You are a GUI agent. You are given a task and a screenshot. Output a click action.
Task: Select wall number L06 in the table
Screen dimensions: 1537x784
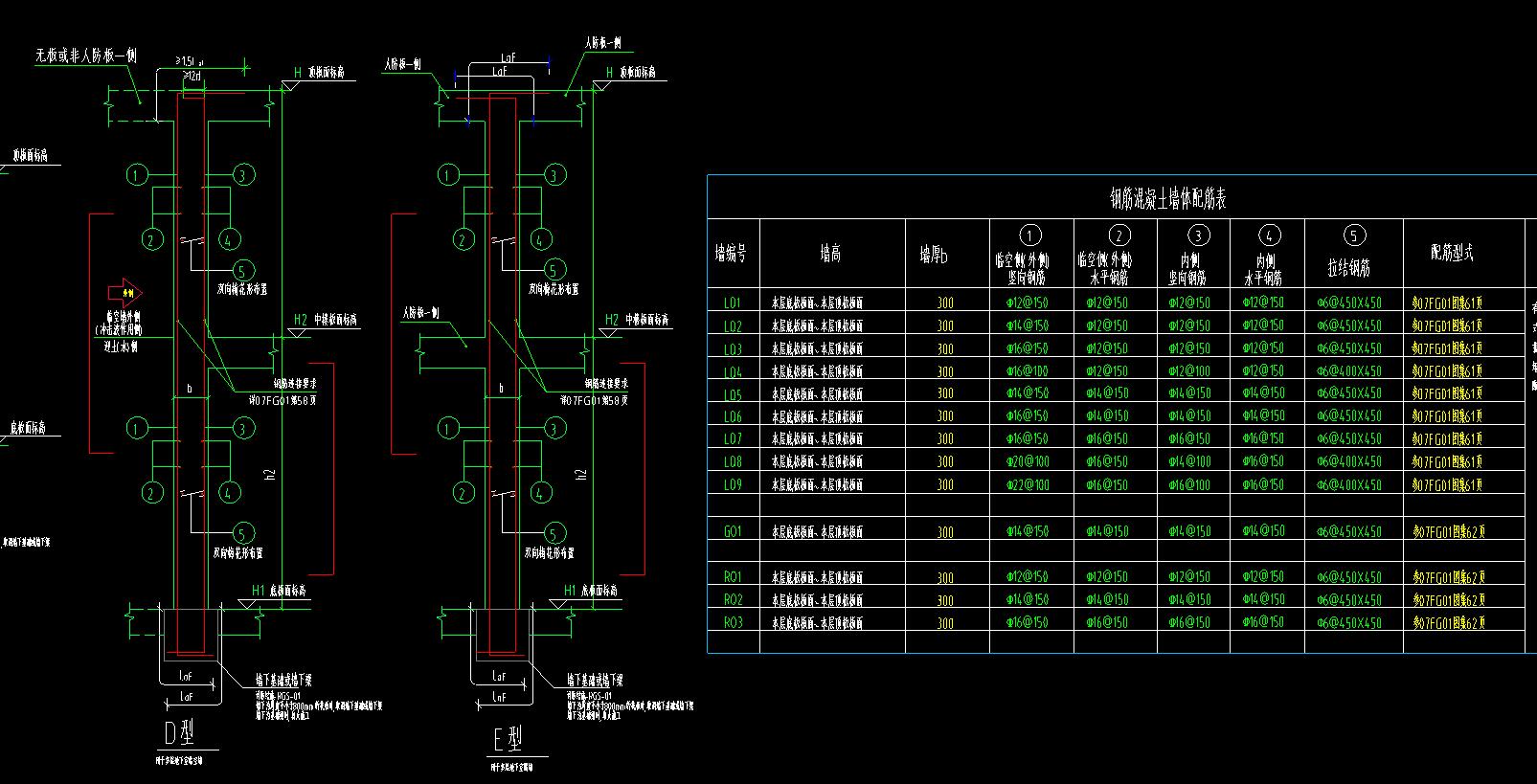pyautogui.click(x=733, y=416)
